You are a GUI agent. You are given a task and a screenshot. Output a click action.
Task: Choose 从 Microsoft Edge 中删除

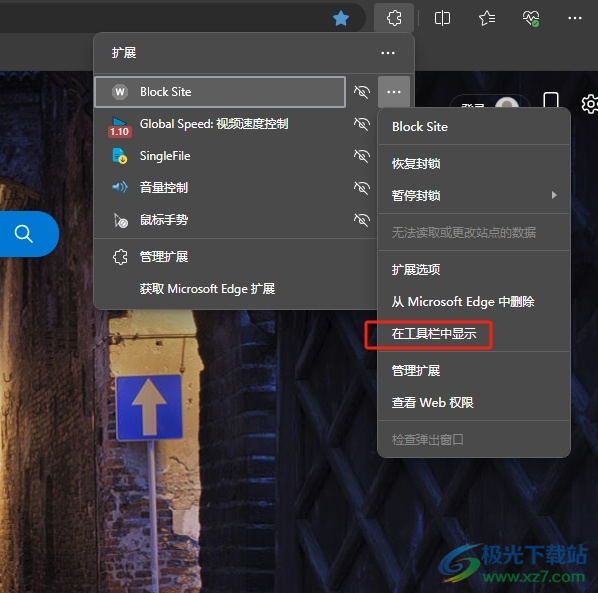point(474,302)
